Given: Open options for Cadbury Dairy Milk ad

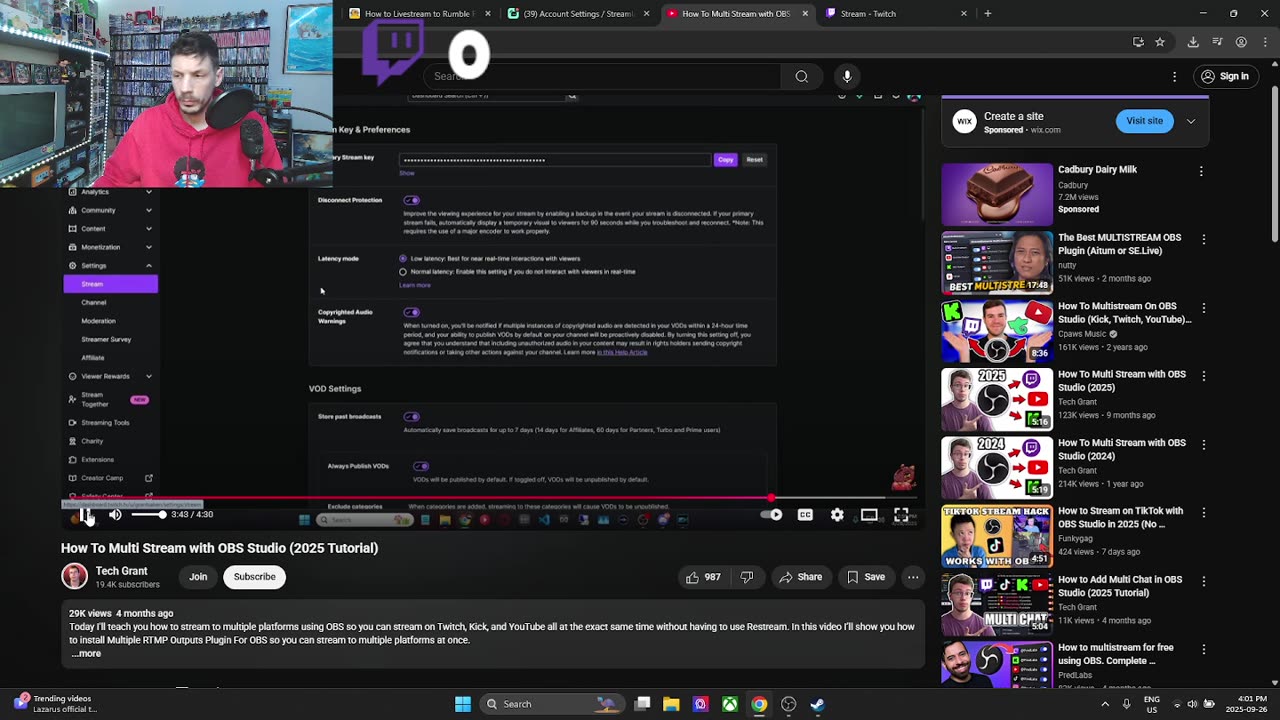Looking at the screenshot, I should [x=1201, y=171].
